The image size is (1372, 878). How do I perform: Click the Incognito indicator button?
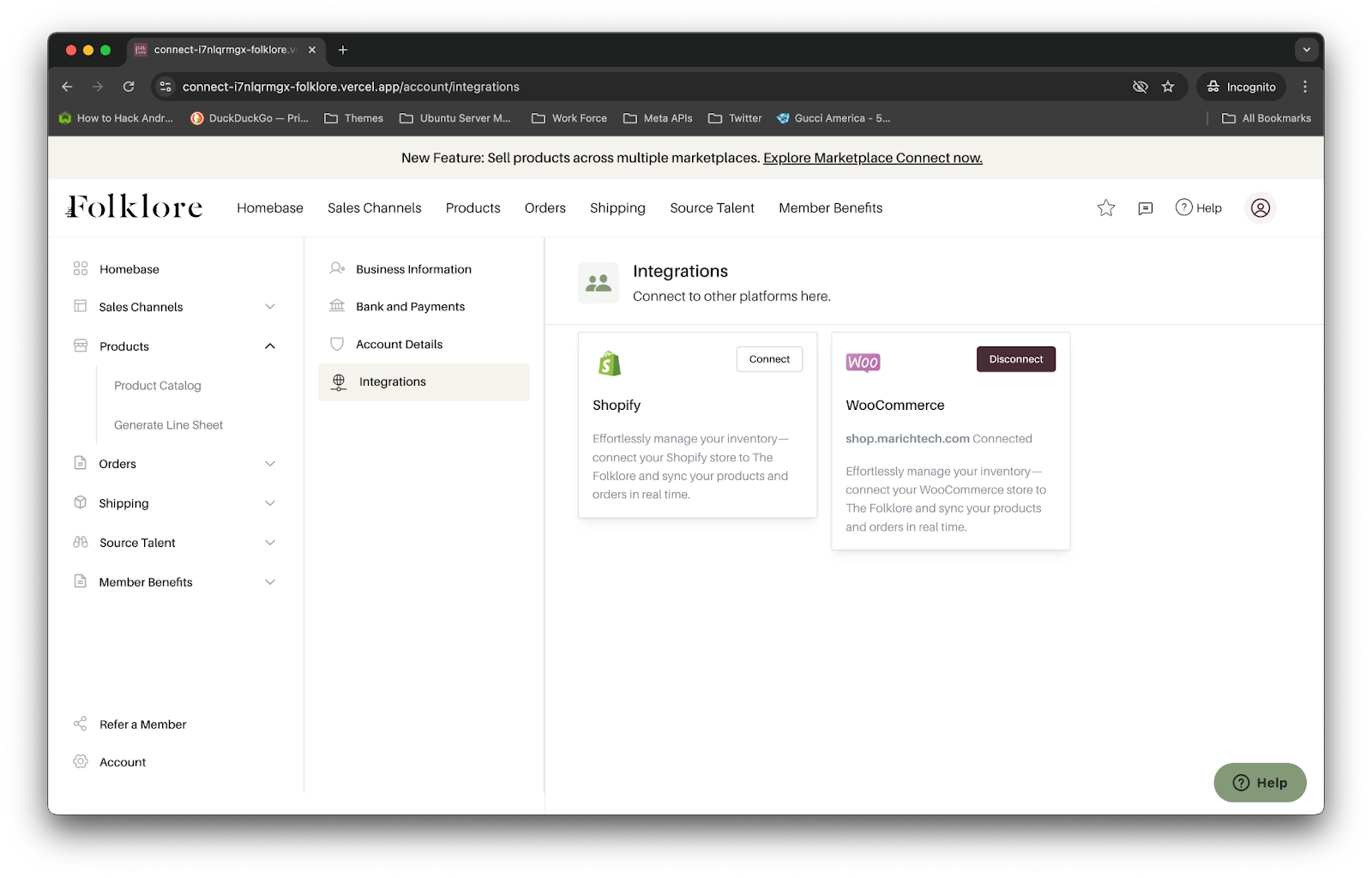coord(1241,87)
